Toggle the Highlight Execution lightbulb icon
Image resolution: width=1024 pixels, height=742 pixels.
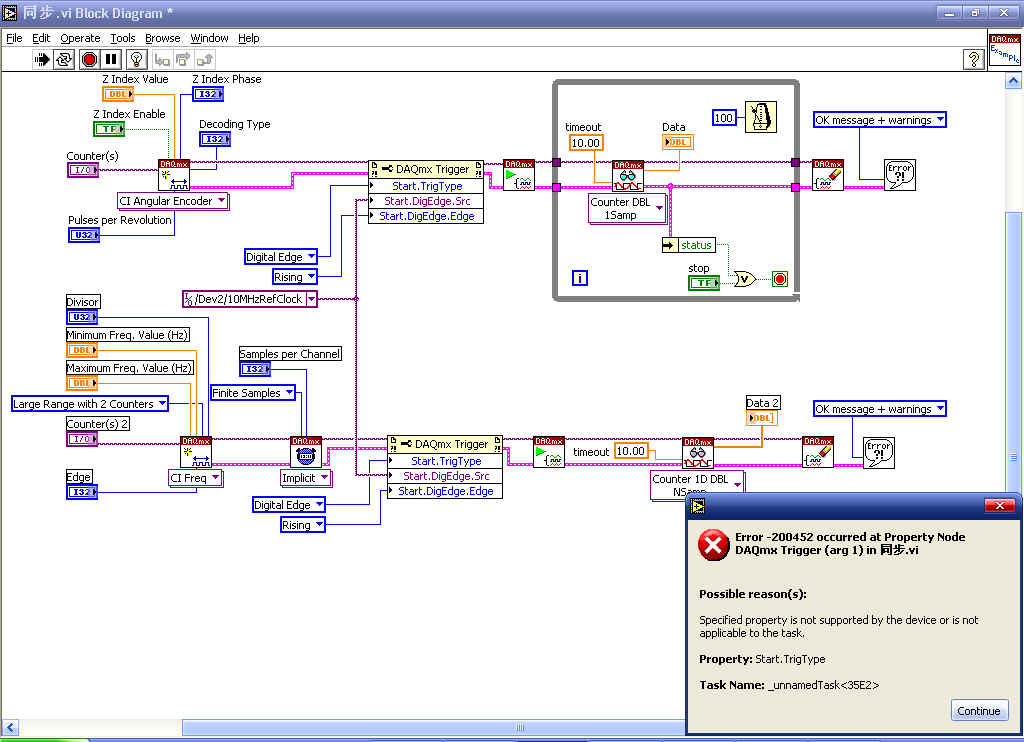point(136,60)
